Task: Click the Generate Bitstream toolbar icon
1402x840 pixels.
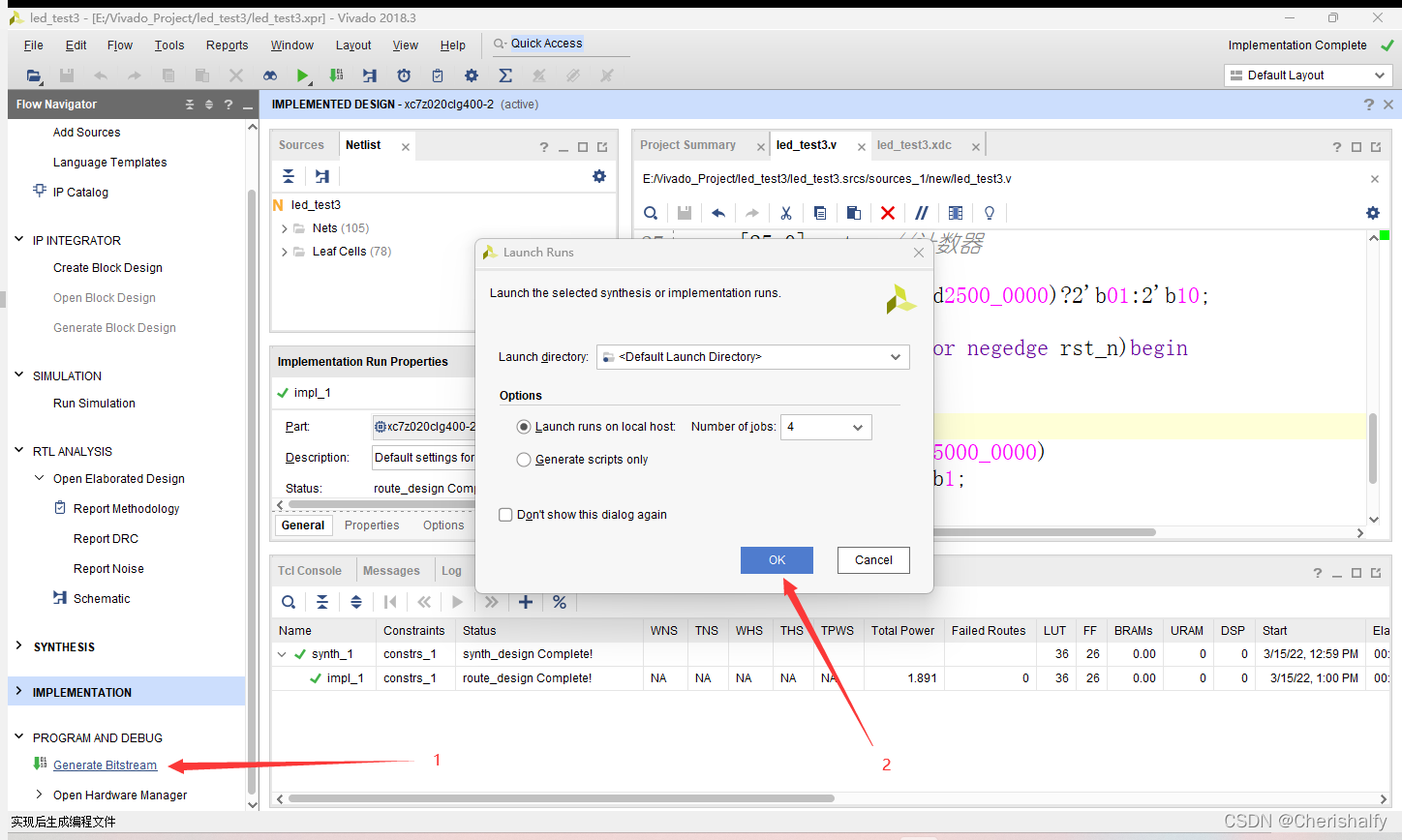Action: (336, 75)
